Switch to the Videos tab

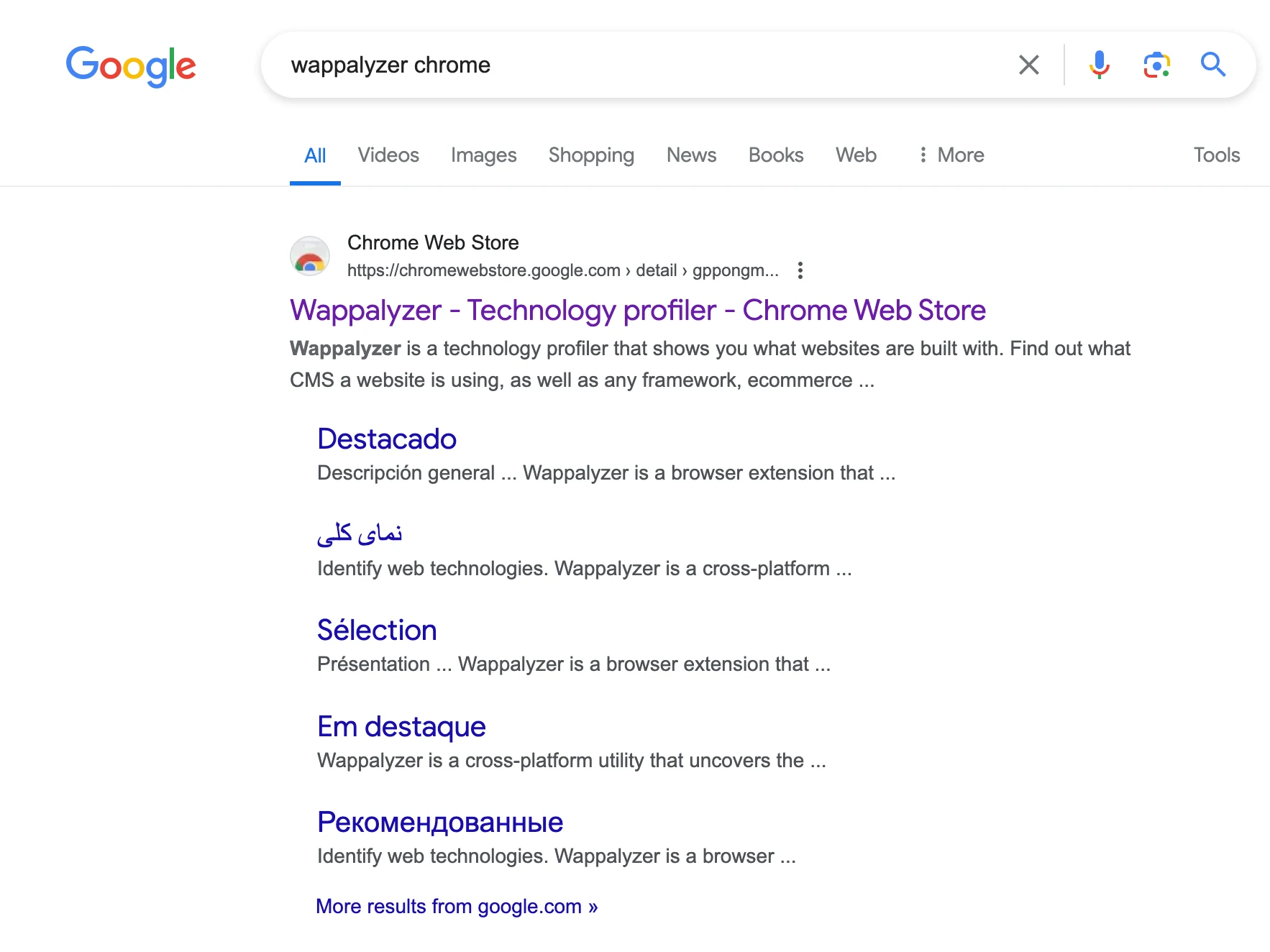coord(388,155)
